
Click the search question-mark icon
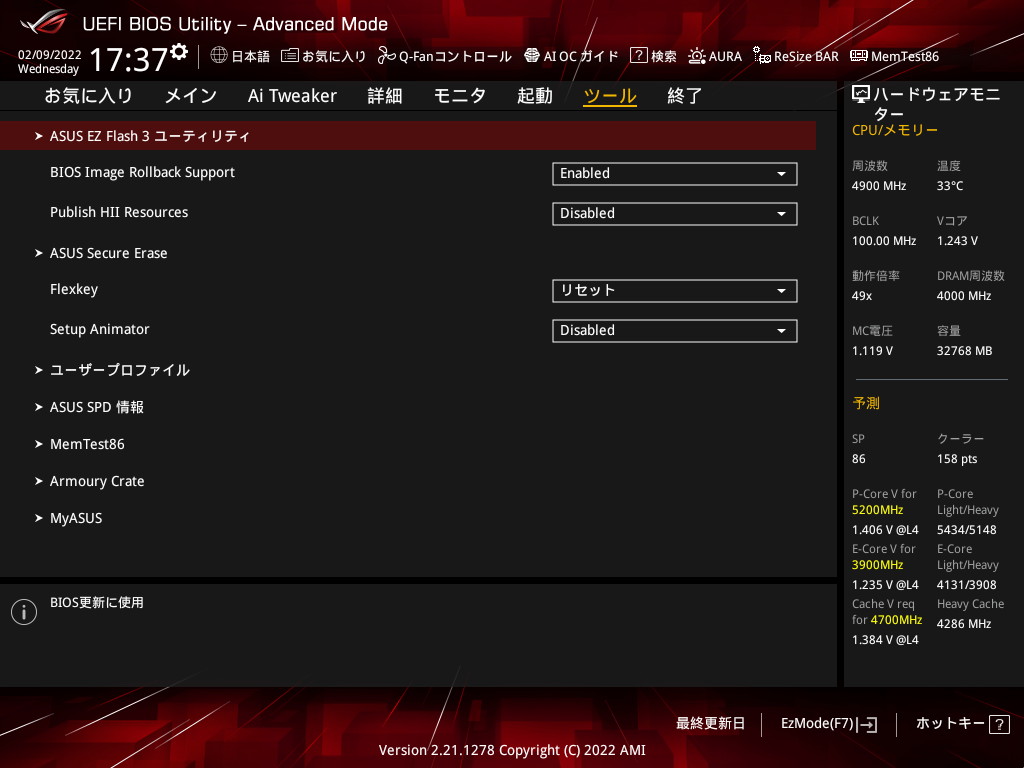coord(638,56)
